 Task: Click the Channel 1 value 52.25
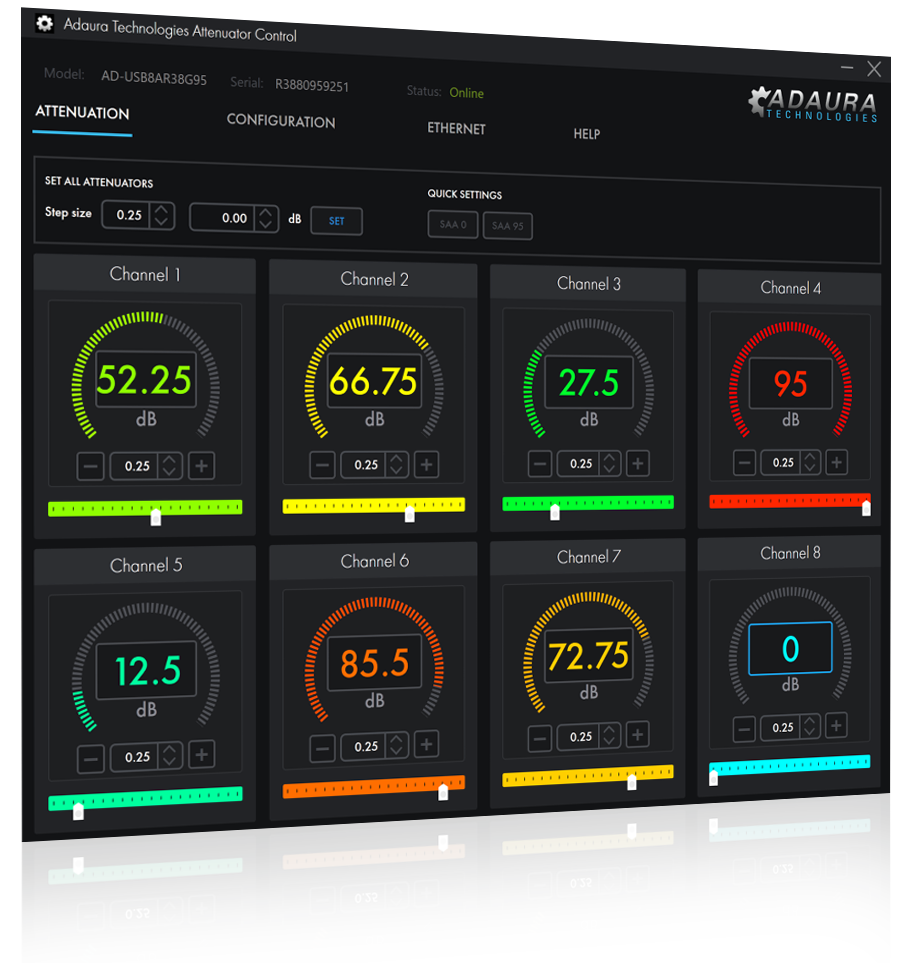point(145,379)
